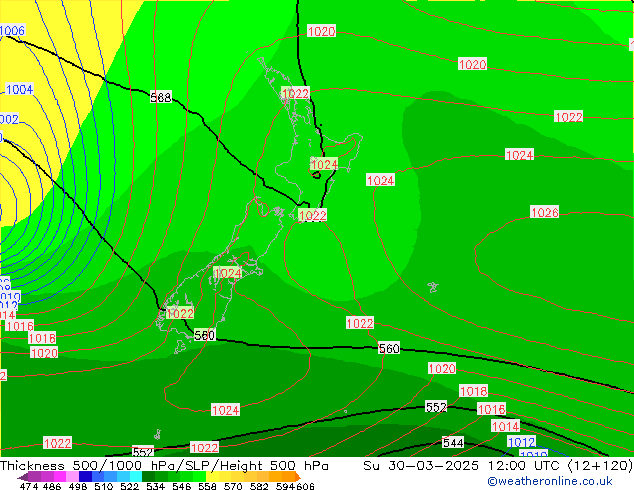Click the date 'Su 30-03-2025 12:00 UTC (12+120)'
Image resolution: width=634 pixels, height=490 pixels.
498,466
